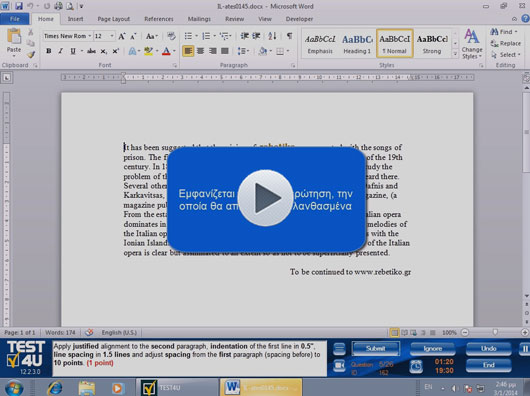This screenshot has height=396, width=530.
Task: Switch to the References tab
Action: tap(159, 19)
